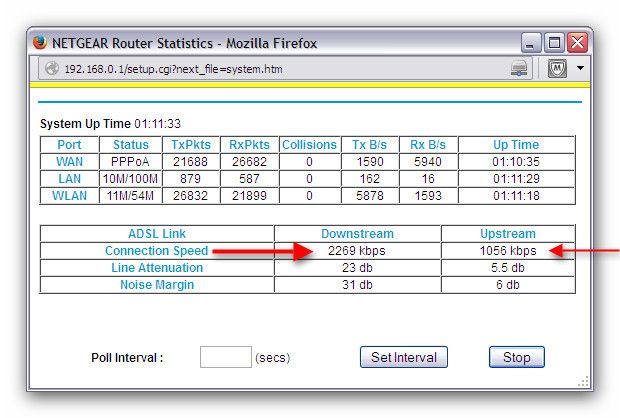Click the WLAN up time 01:11:18
The width and height of the screenshot is (620, 418).
point(516,196)
